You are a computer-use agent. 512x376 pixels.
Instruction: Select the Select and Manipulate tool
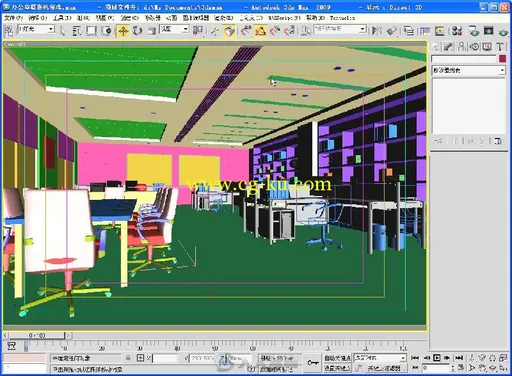[214, 31]
